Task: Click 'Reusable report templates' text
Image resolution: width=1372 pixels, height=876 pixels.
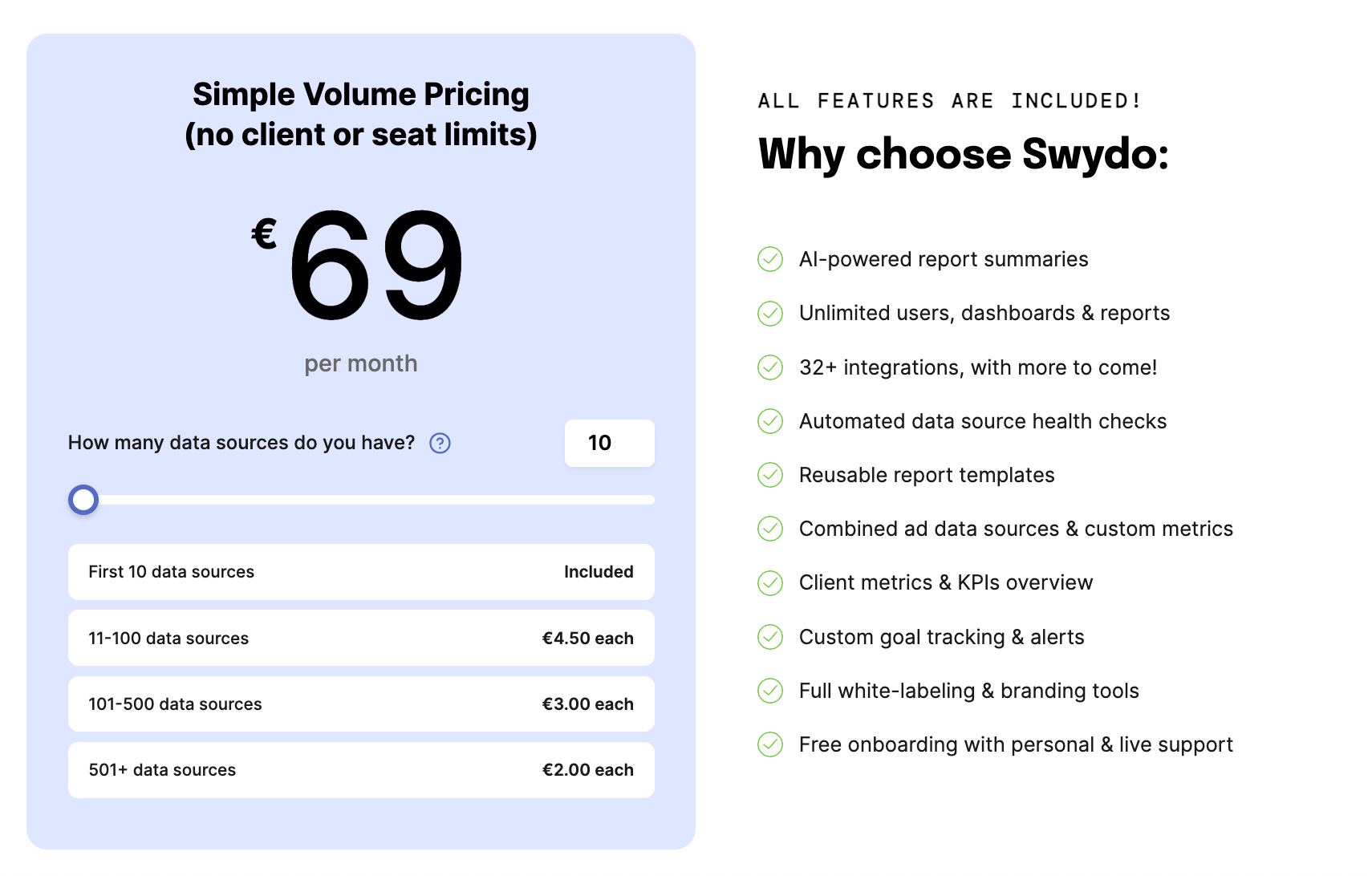Action: coord(927,475)
